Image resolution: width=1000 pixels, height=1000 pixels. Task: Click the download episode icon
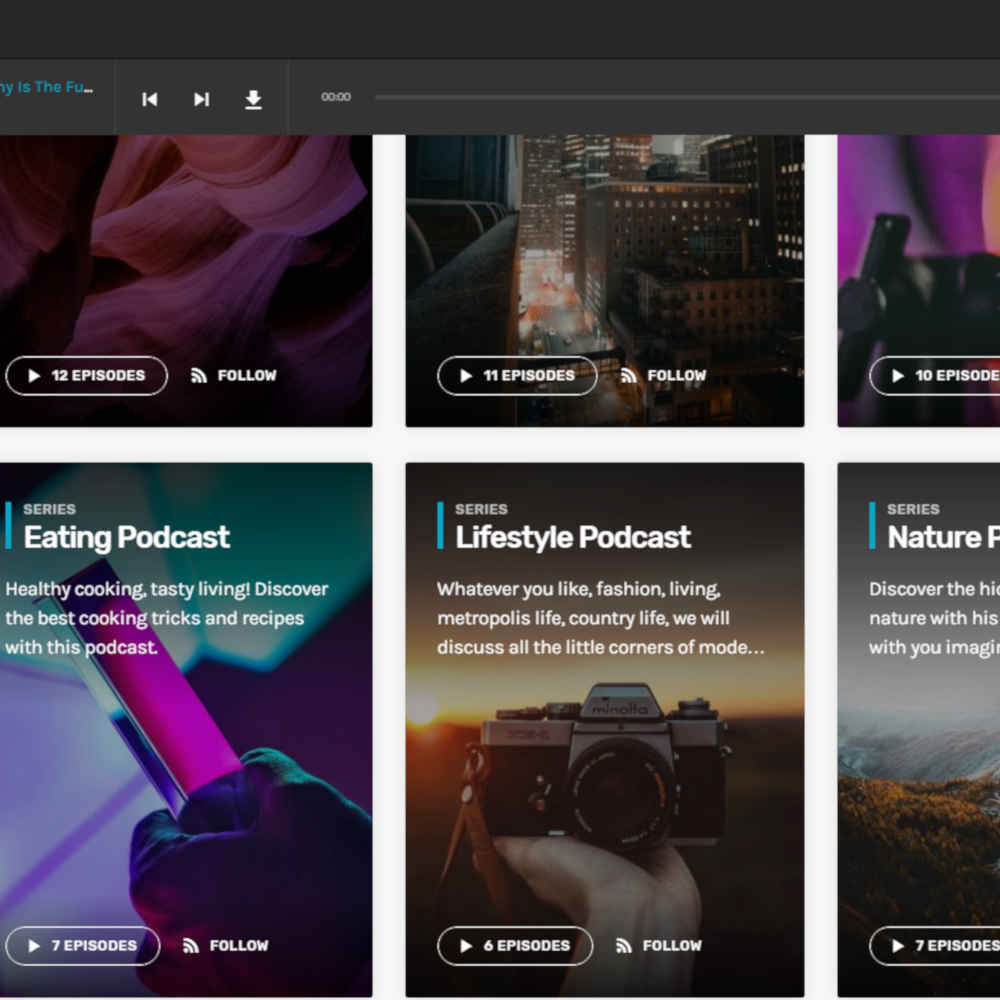[253, 99]
